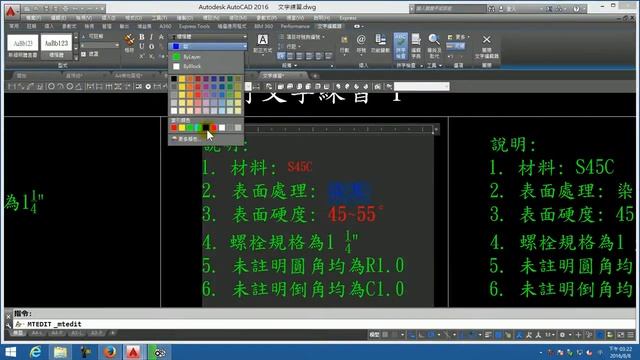Click the Field insert icon
The height and width of the screenshot is (360, 640).
tap(380, 40)
